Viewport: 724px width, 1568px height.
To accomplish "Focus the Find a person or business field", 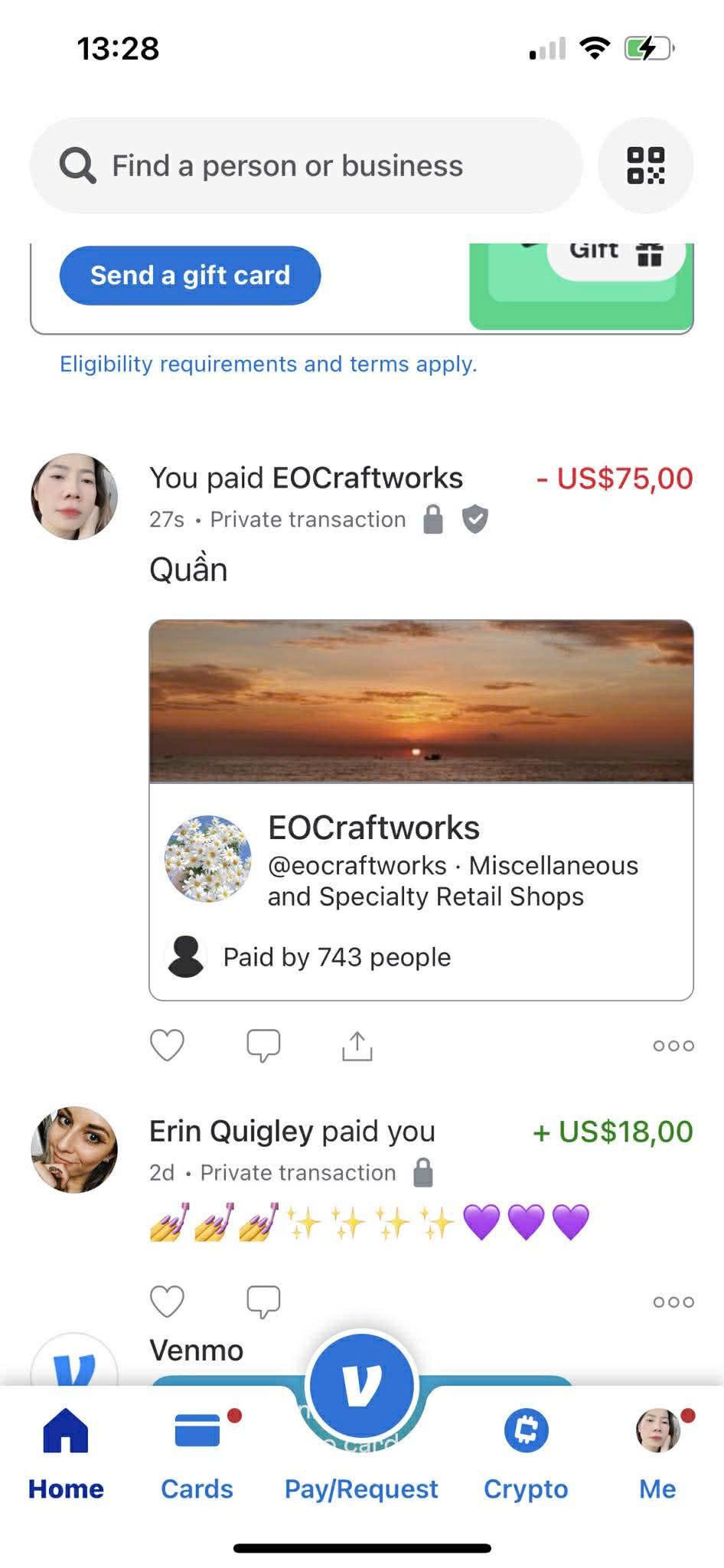I will coord(306,165).
